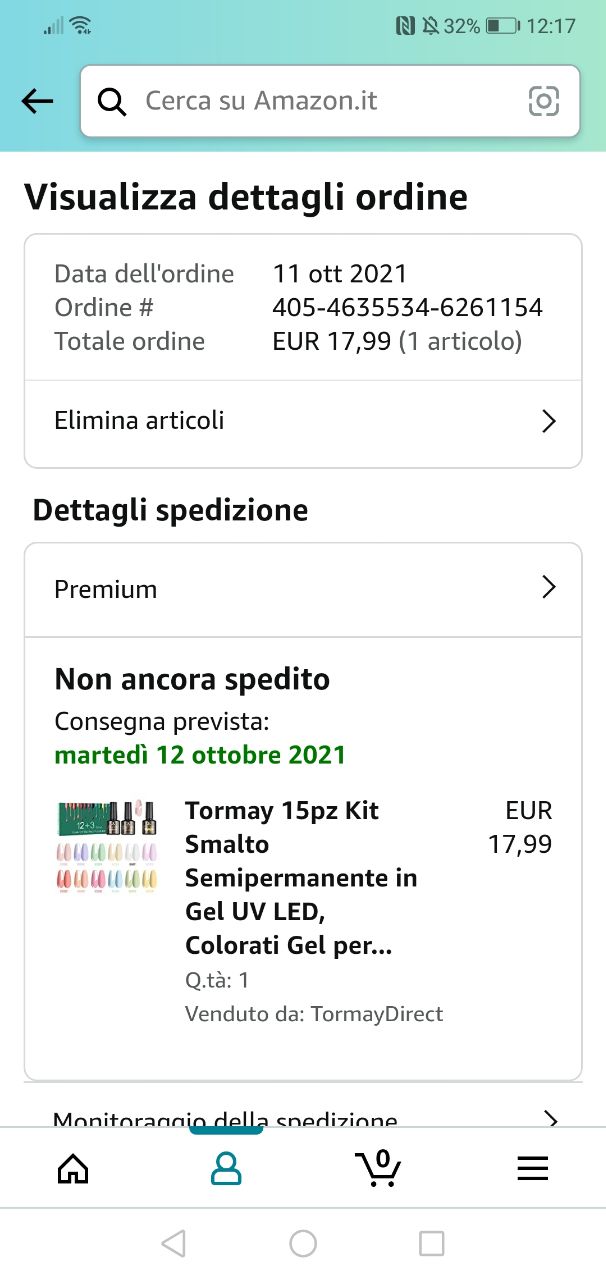Open the camera scan icon
This screenshot has width=606, height=1280.
click(543, 101)
